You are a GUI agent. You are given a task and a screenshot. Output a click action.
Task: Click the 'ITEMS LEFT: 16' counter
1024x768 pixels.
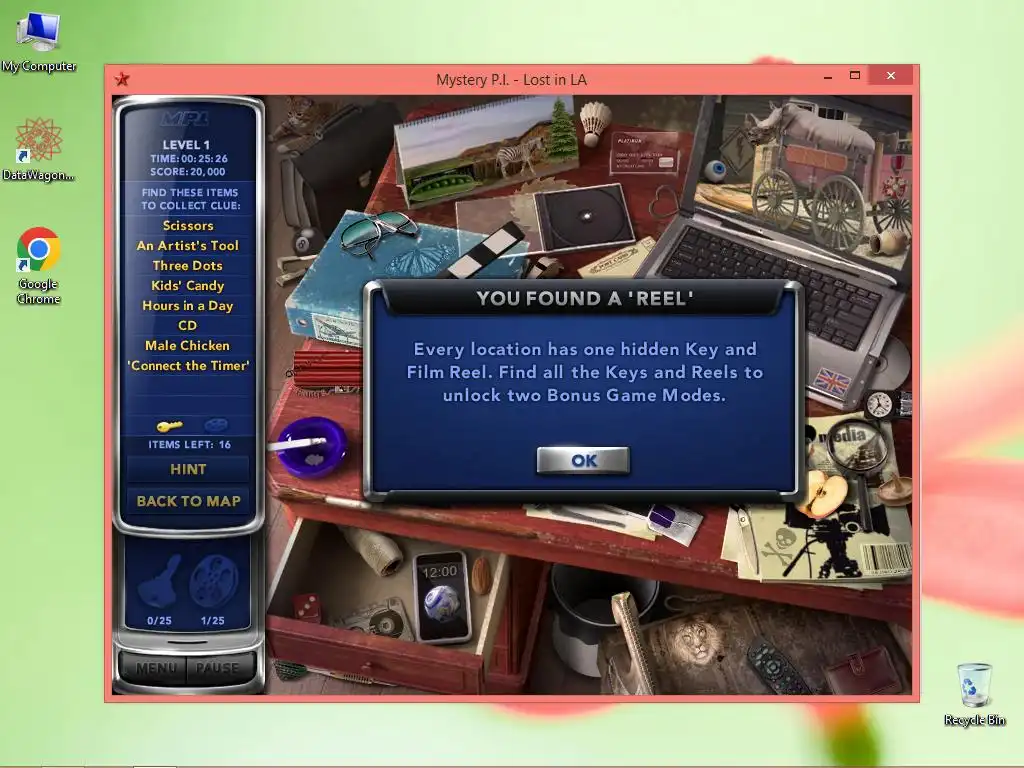click(x=189, y=444)
